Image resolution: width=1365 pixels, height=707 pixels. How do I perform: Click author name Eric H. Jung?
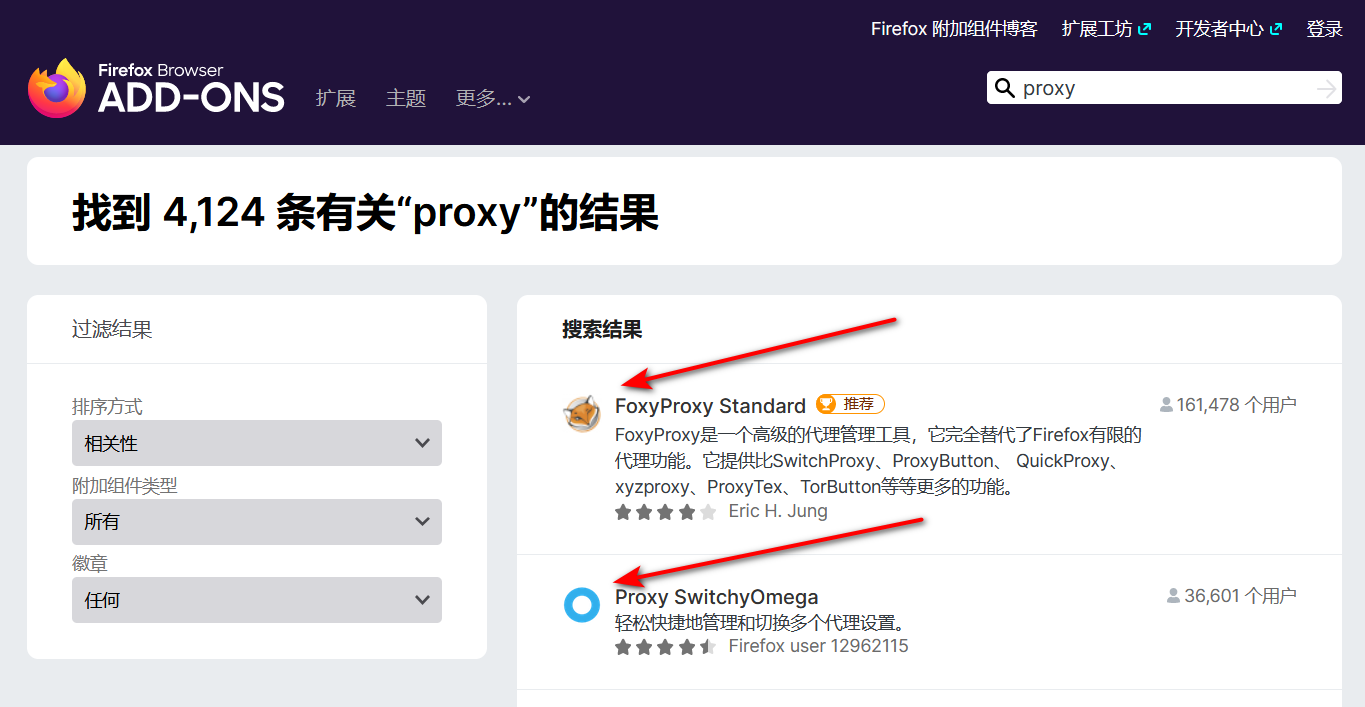pos(778,511)
